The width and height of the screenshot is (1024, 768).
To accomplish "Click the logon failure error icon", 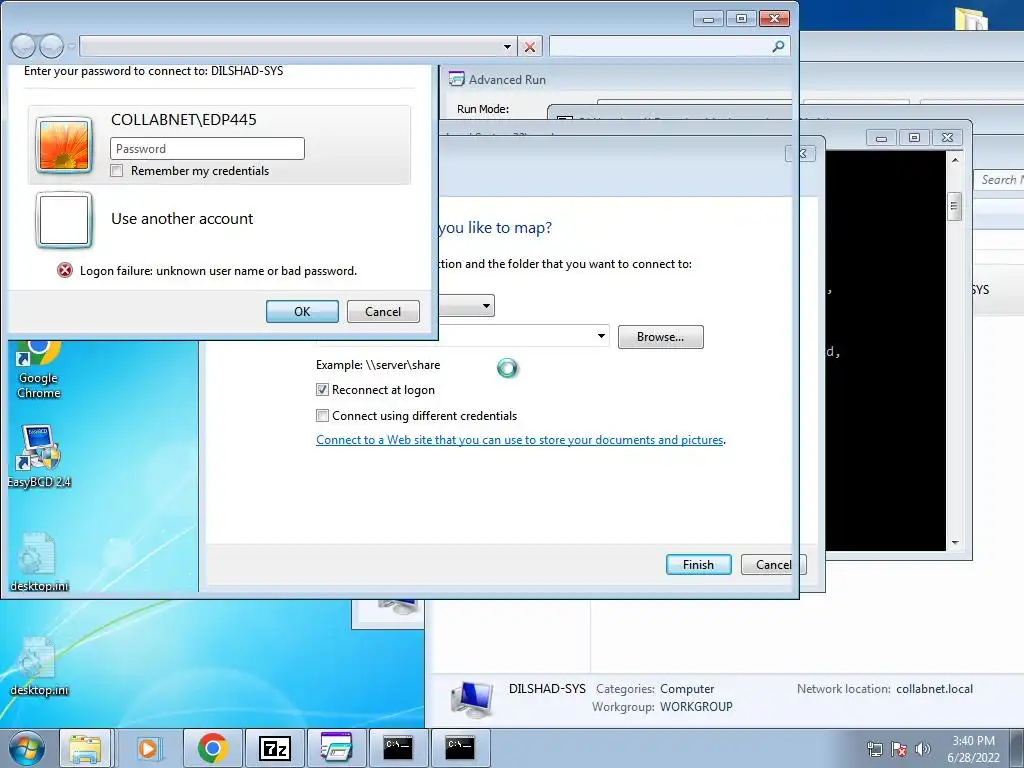I will [x=65, y=270].
